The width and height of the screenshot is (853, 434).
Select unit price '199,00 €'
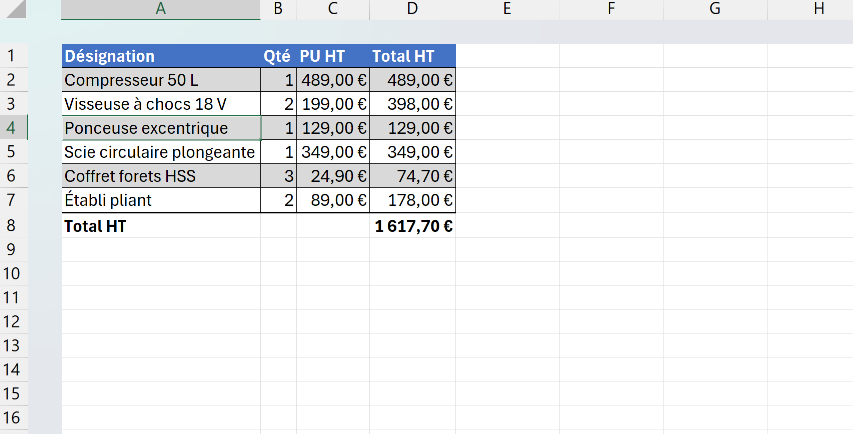[332, 104]
